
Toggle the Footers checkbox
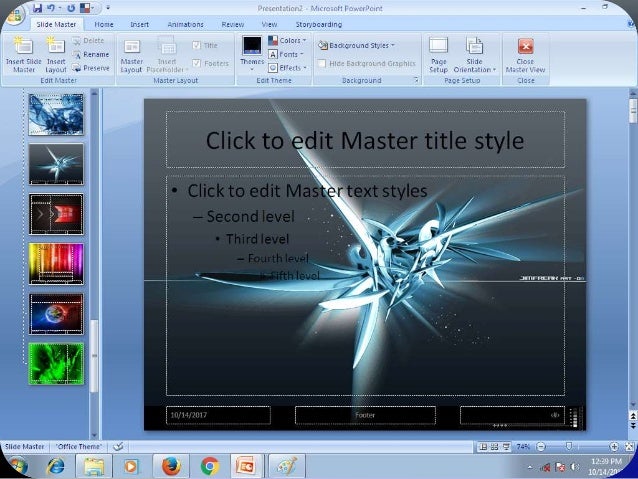197,63
